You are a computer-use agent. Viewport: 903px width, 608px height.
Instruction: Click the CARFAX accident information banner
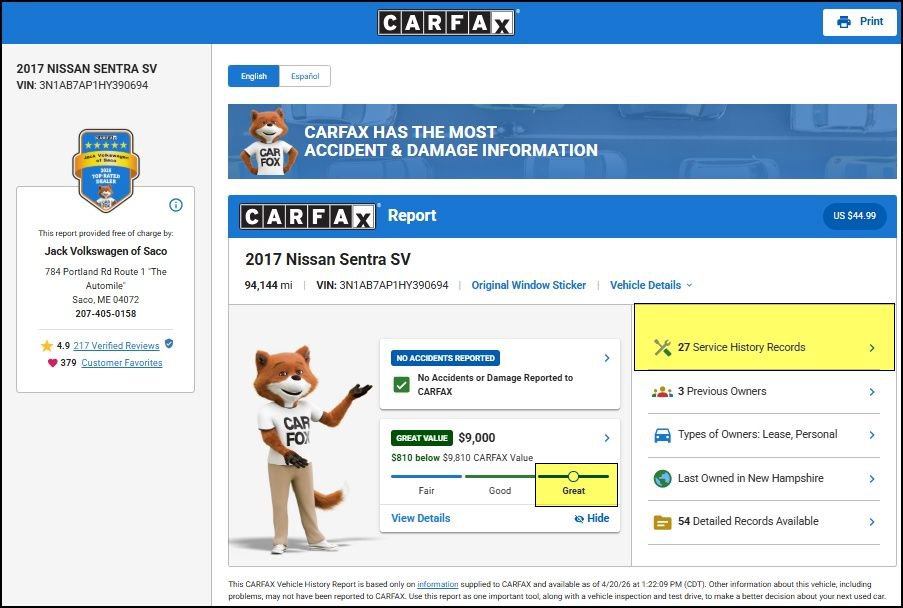[x=562, y=142]
